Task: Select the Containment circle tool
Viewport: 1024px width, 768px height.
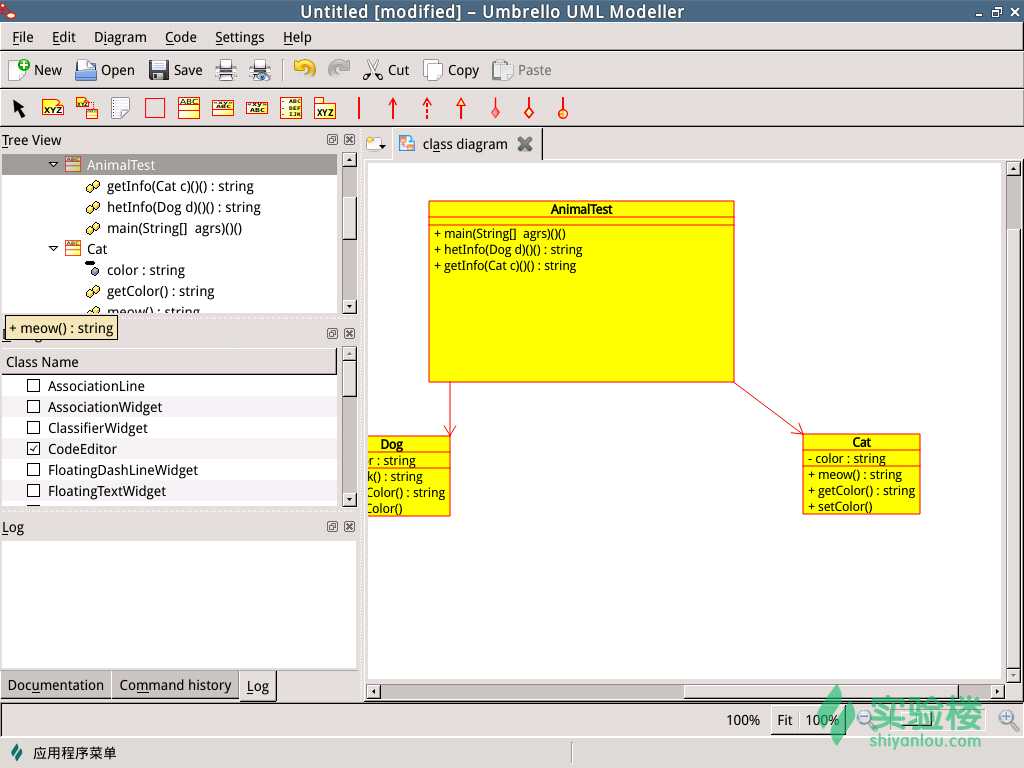Action: click(563, 108)
